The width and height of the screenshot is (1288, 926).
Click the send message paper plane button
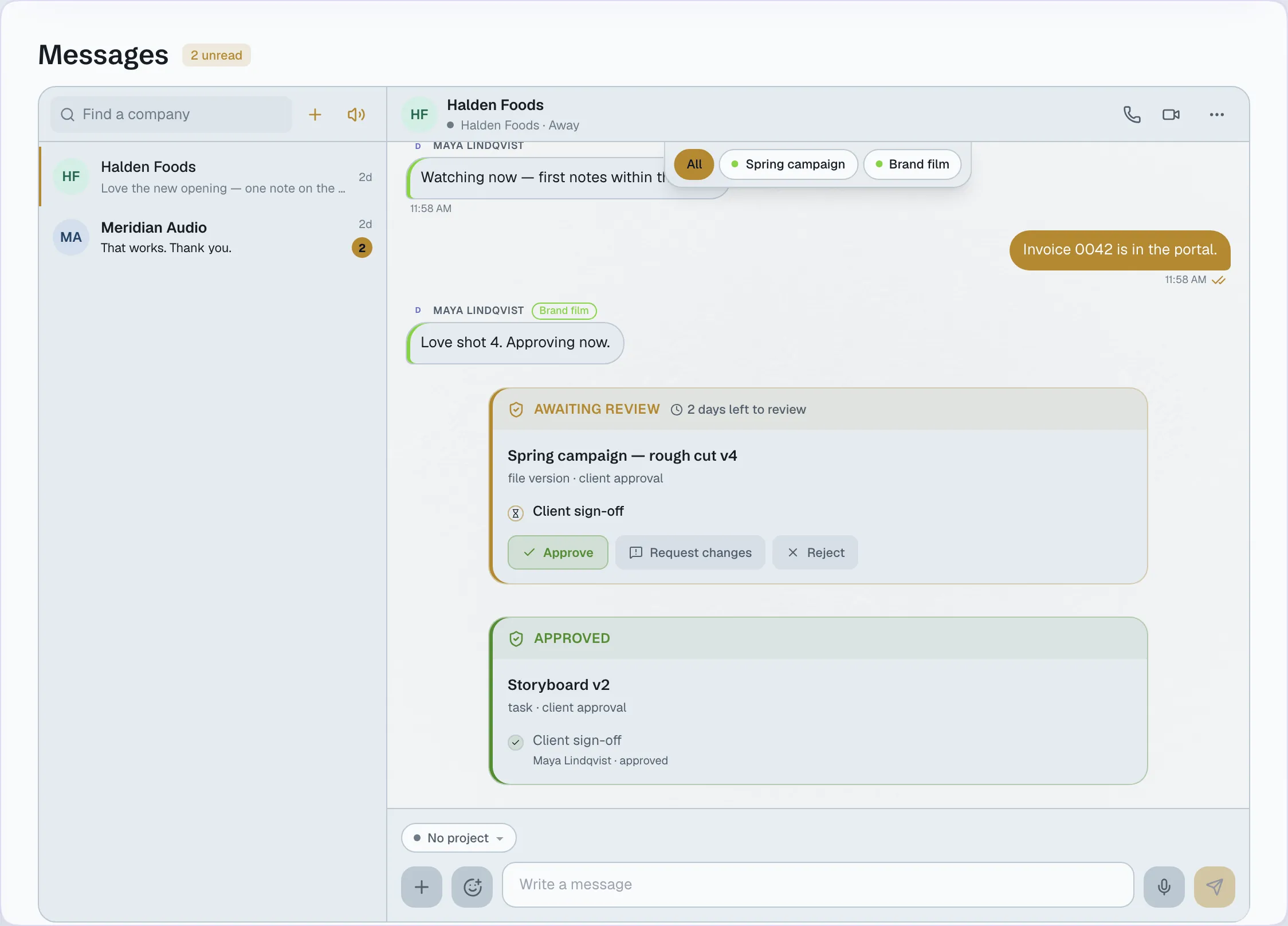[1215, 887]
